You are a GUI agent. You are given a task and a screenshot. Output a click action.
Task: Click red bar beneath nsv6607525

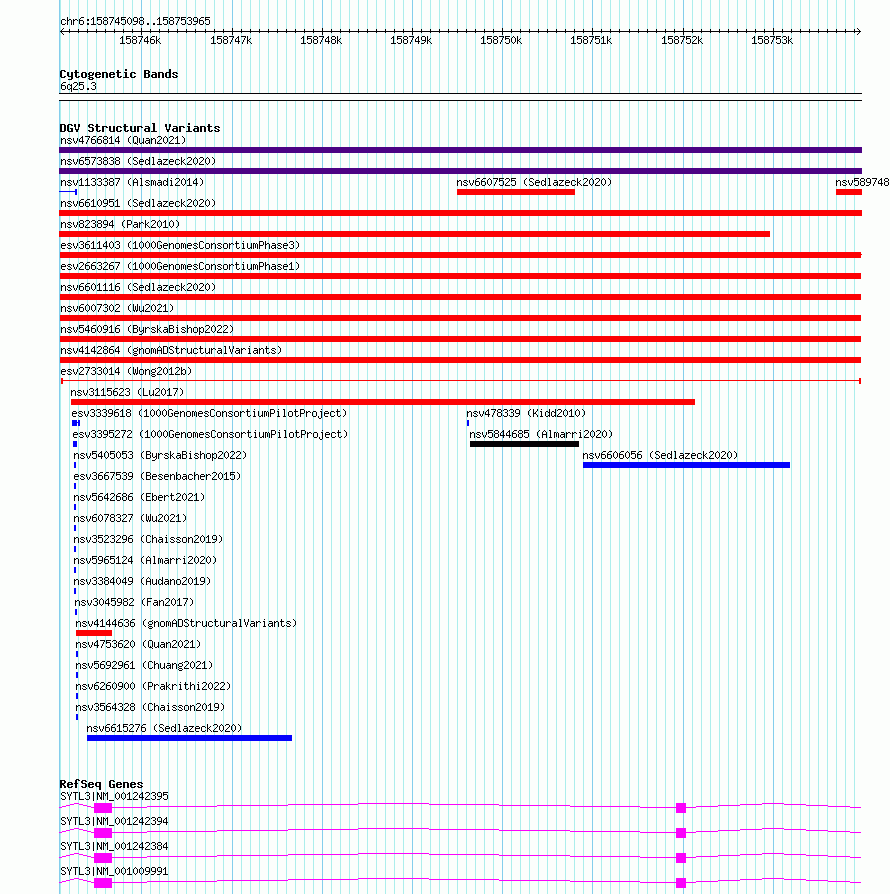516,192
